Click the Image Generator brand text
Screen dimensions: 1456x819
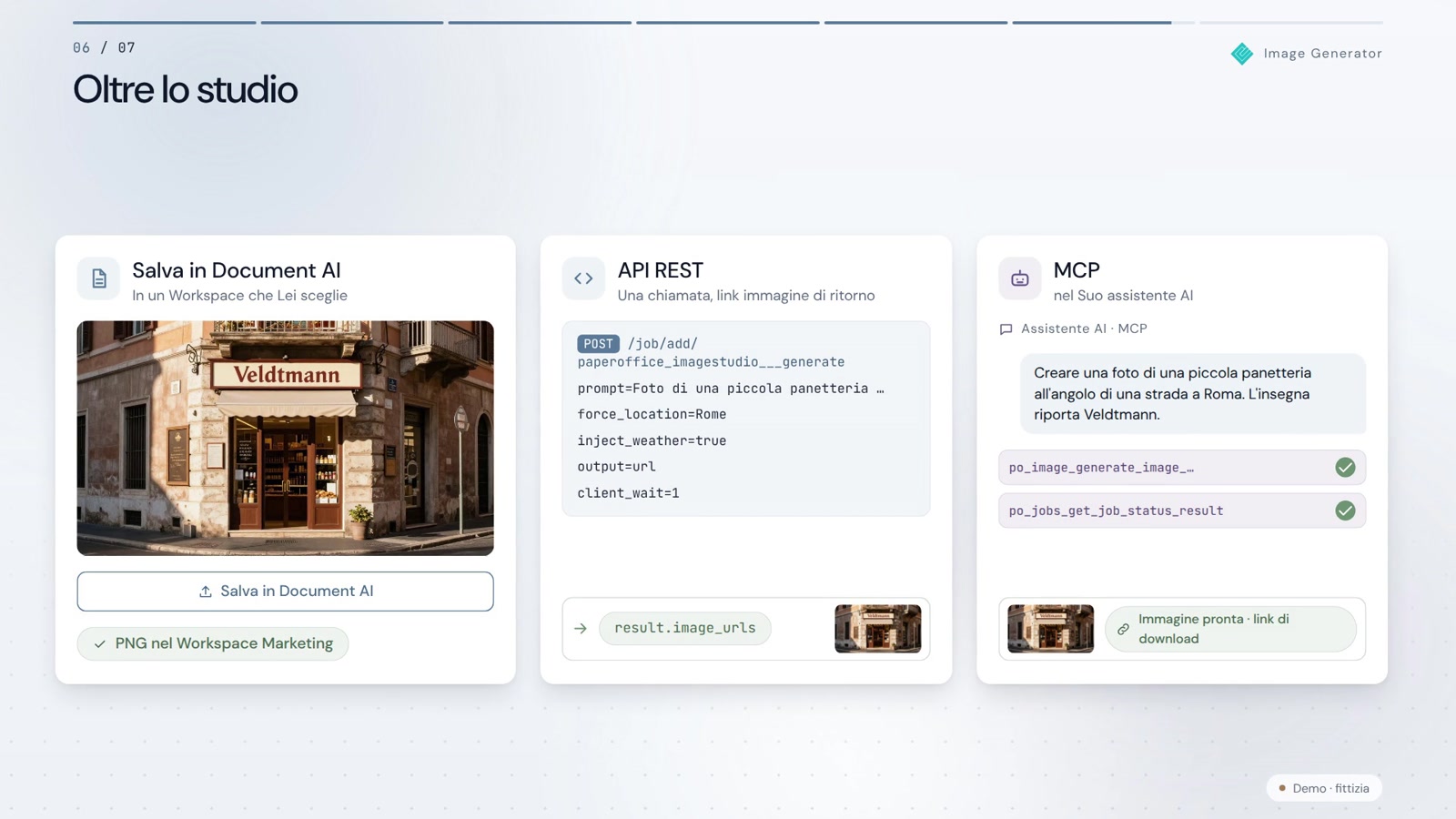[x=1322, y=54]
